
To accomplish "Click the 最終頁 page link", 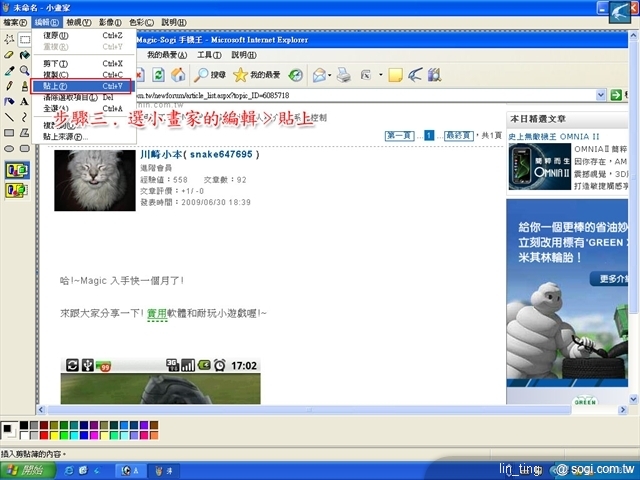I will pos(459,136).
